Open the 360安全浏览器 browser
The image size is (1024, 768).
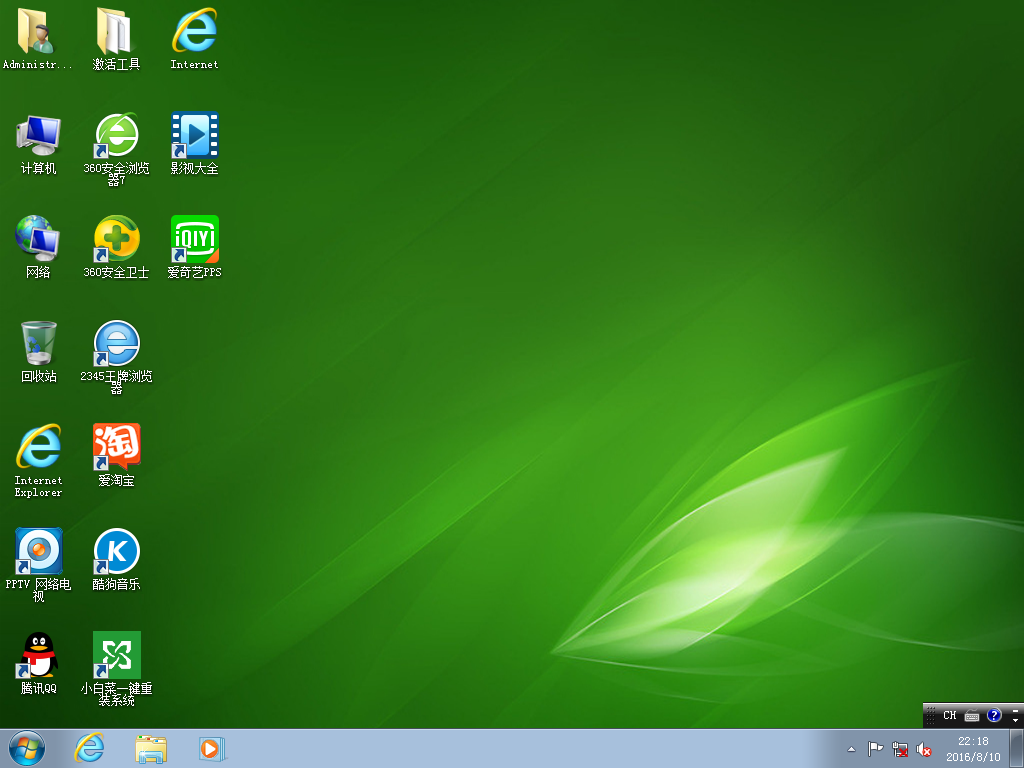pyautogui.click(x=116, y=135)
